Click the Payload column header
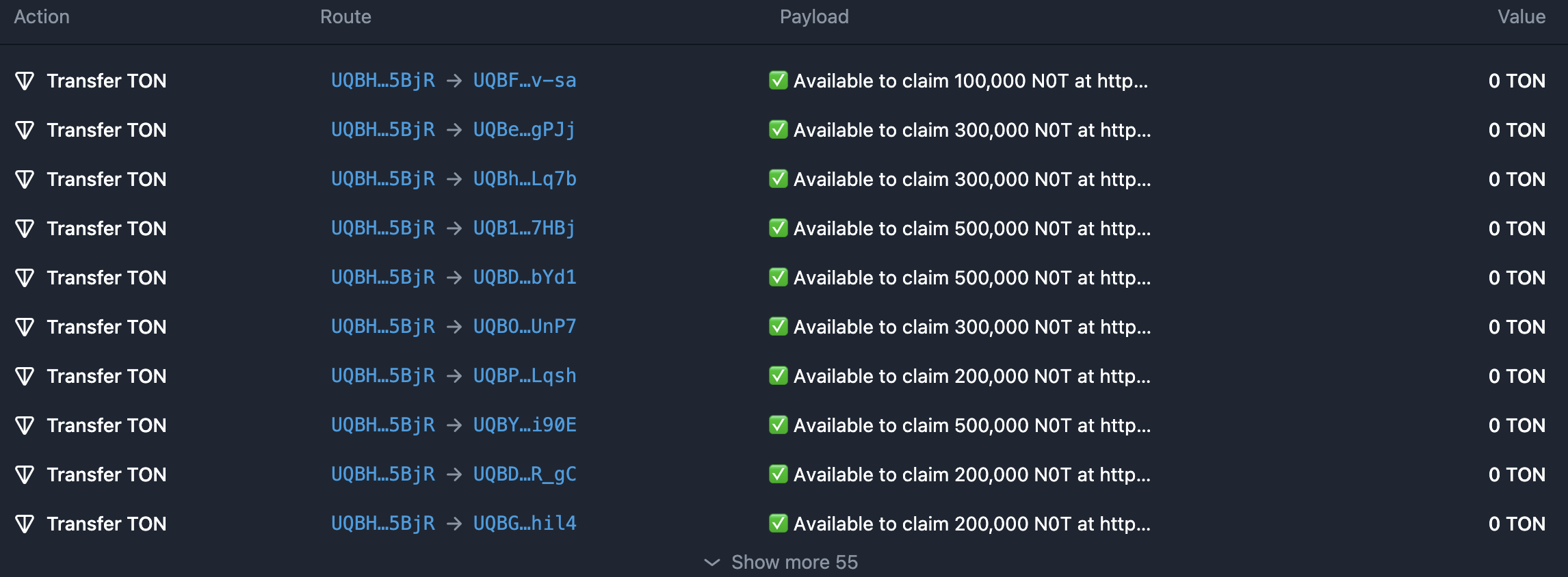1568x577 pixels. [815, 16]
